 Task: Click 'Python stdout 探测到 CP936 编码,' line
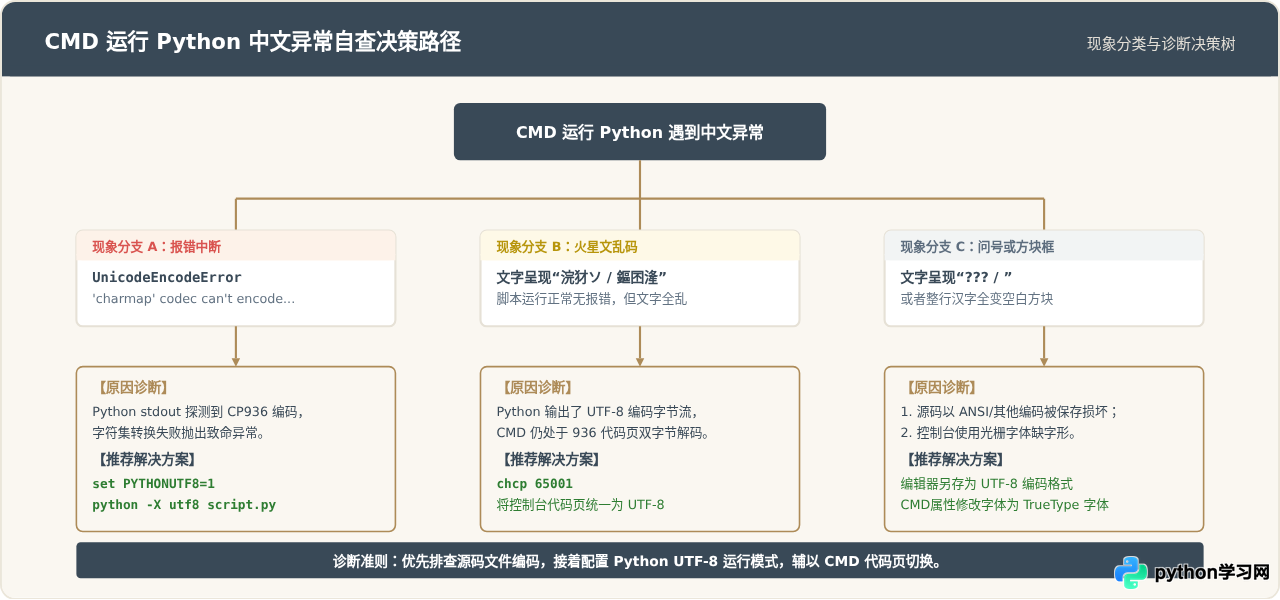point(198,411)
